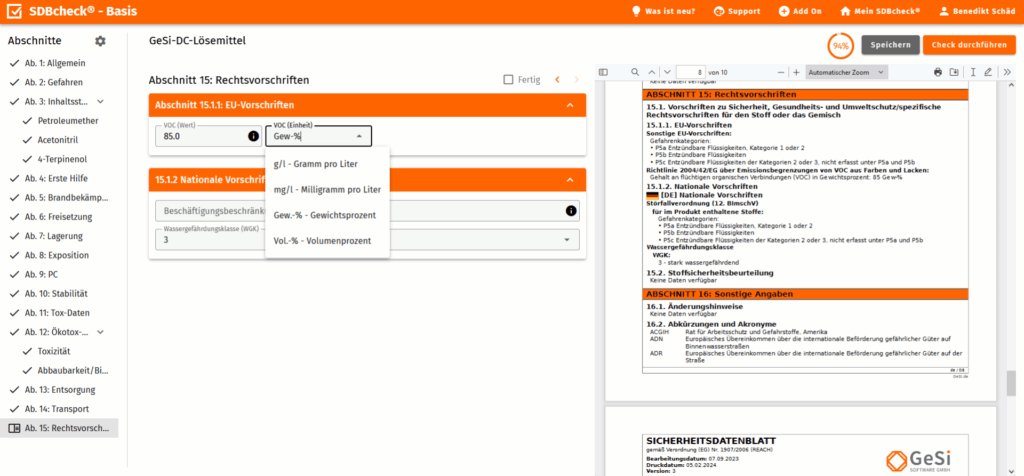This screenshot has width=1024, height=476.
Task: Open the Abschnitte settings gear
Action: tap(99, 41)
